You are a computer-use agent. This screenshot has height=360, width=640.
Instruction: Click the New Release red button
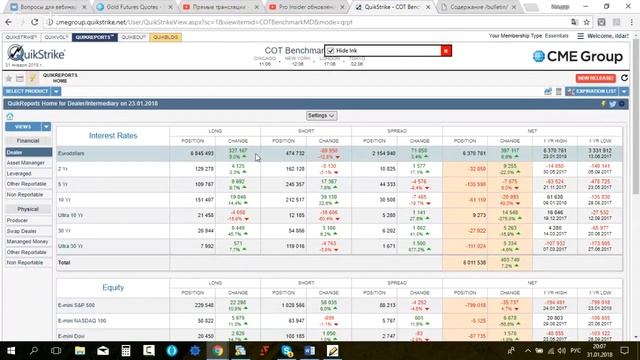[596, 78]
